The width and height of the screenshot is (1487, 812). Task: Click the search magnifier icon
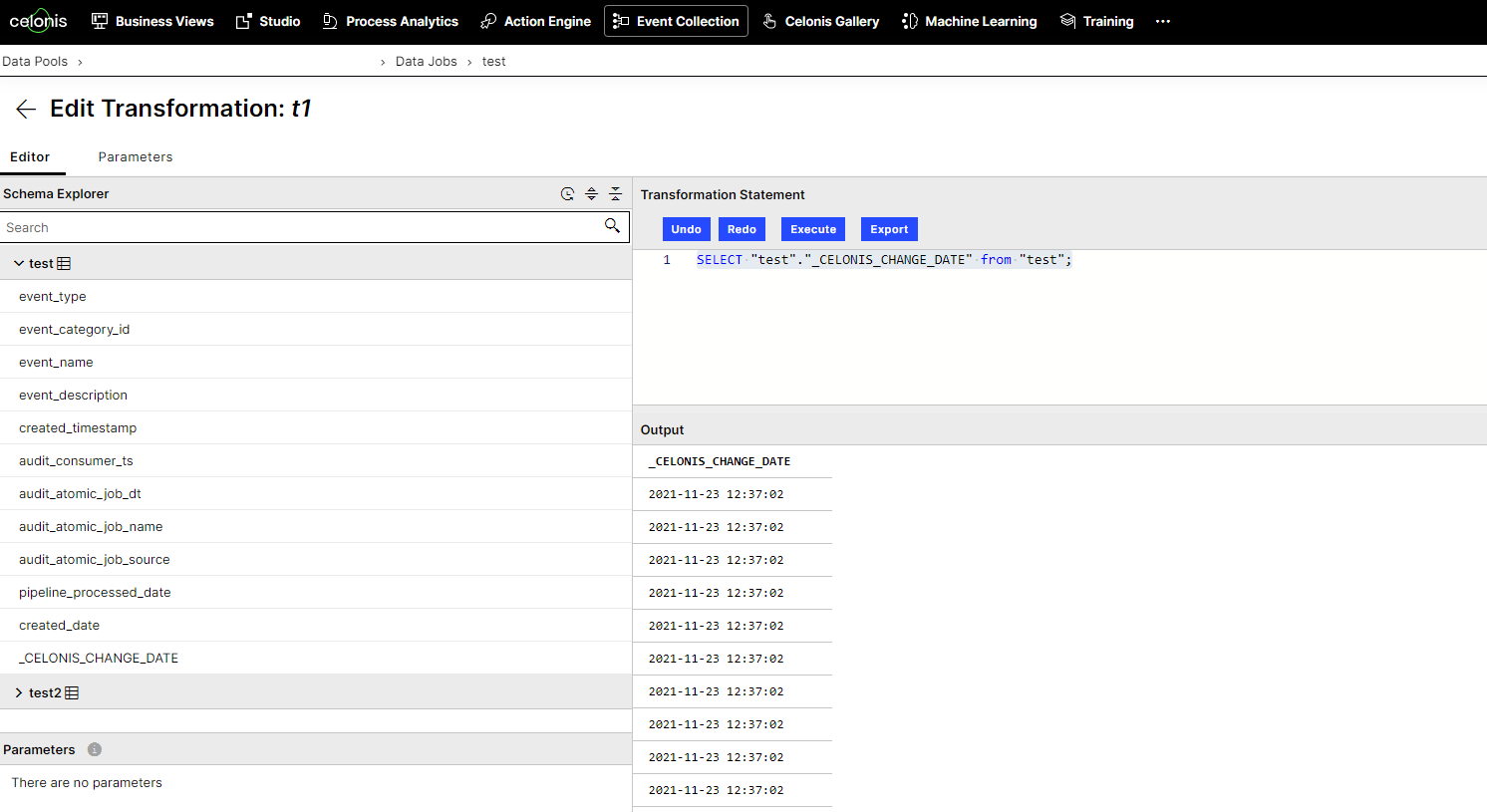[x=612, y=226]
